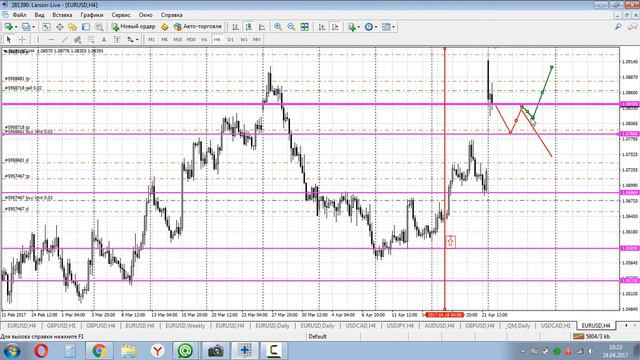Open the Файл menu

tap(19, 15)
